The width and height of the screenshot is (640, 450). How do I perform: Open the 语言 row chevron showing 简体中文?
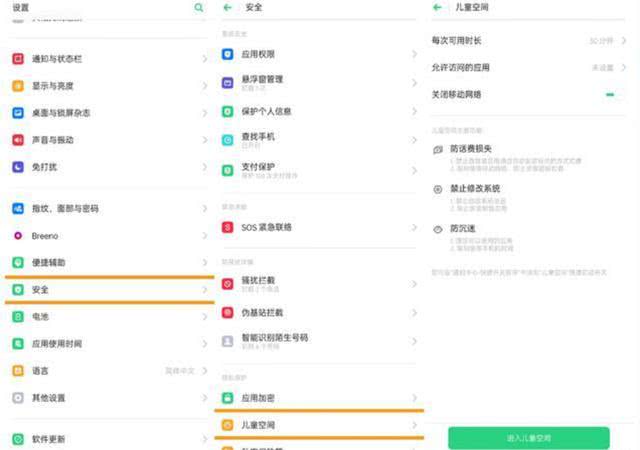pos(204,371)
